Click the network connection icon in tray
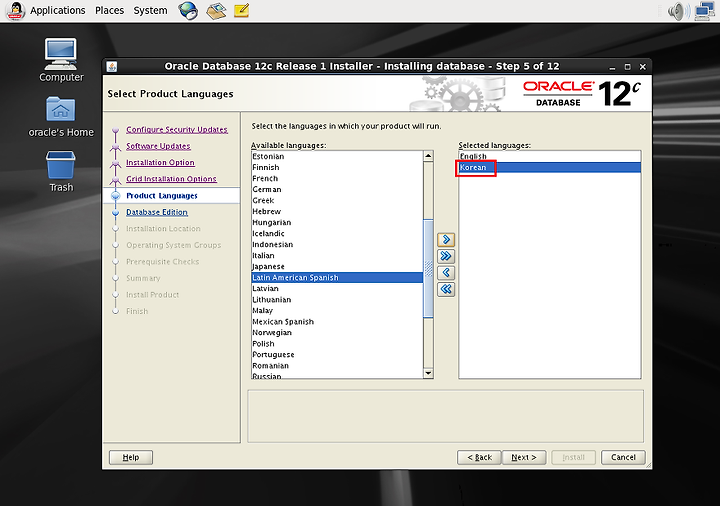Viewport: 720px width, 506px height. 705,11
